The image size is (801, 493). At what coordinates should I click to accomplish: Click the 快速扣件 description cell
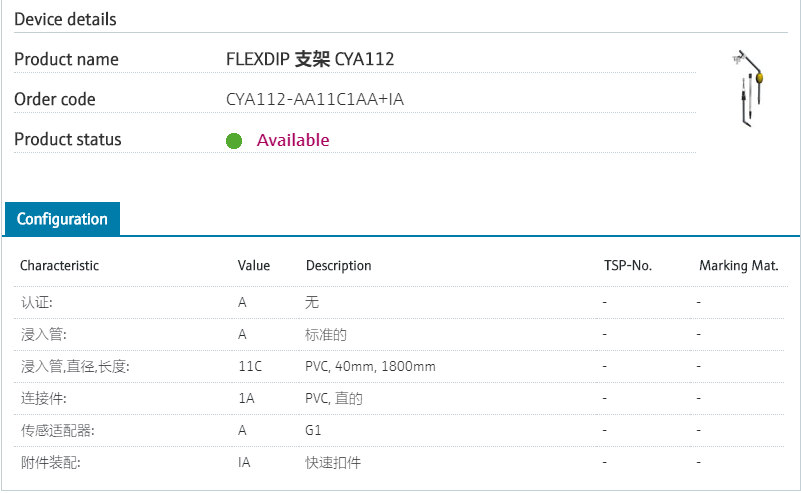[x=333, y=463]
